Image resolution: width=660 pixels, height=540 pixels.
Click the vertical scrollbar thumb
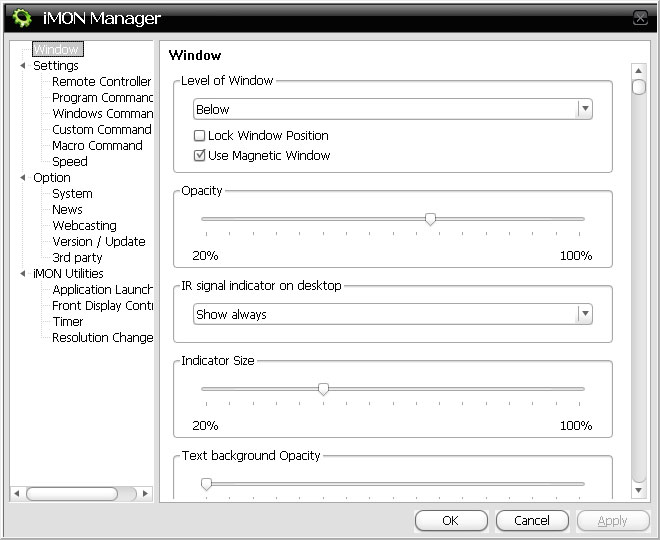pos(639,87)
